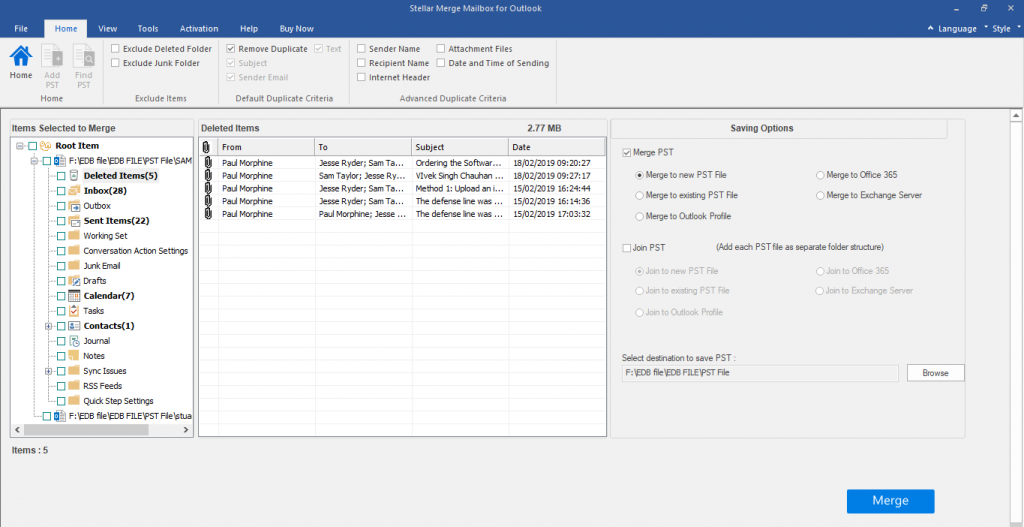The image size is (1024, 527).
Task: Select the Conversation Action Settings folder icon
Action: (74, 251)
